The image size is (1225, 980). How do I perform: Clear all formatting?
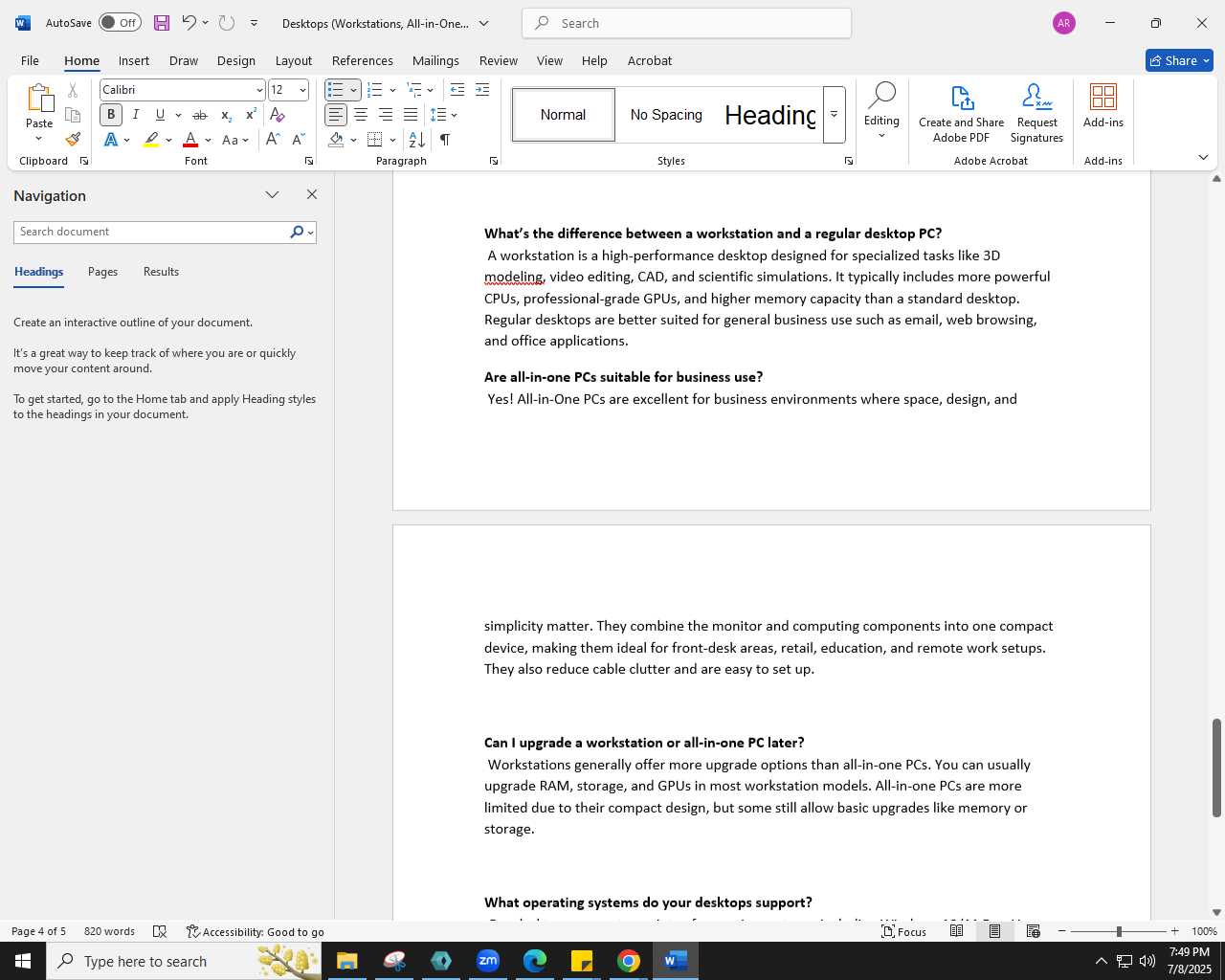pos(278,115)
